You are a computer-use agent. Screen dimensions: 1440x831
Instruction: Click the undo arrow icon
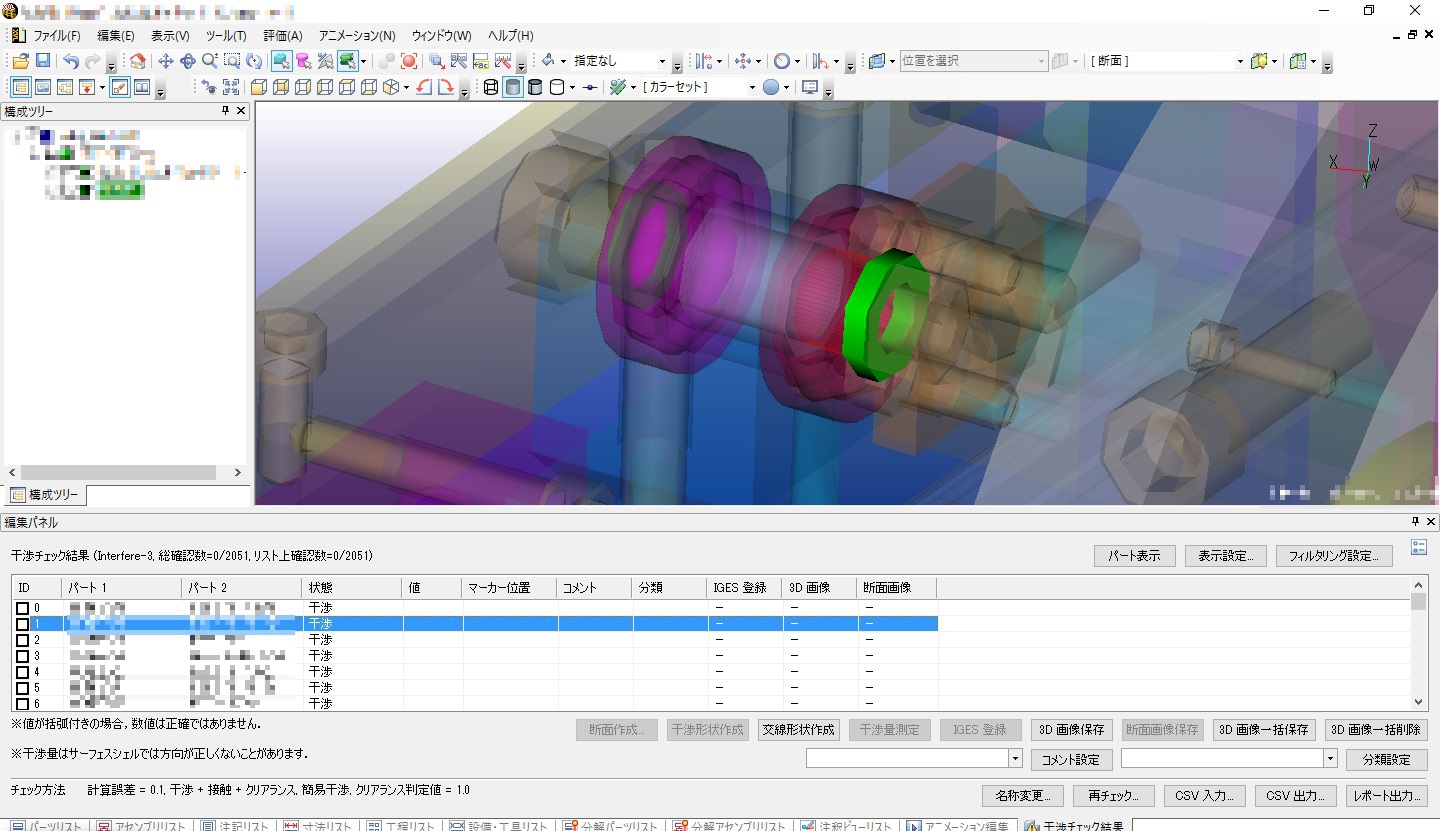(x=71, y=61)
